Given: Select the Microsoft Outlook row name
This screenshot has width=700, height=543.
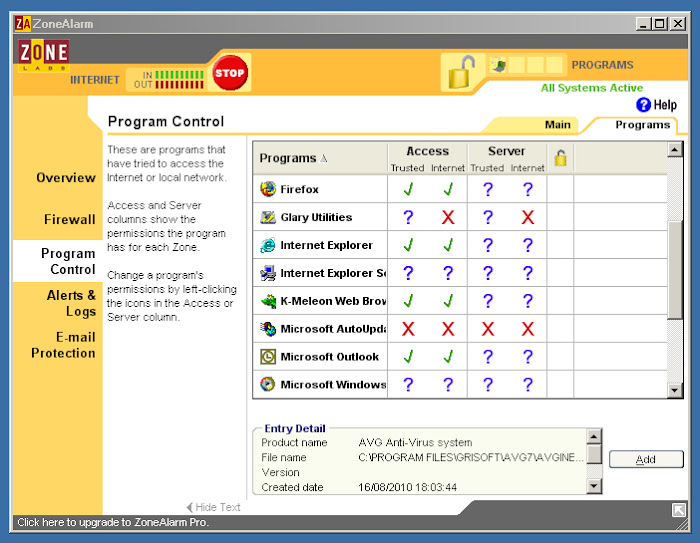Looking at the screenshot, I should point(329,357).
